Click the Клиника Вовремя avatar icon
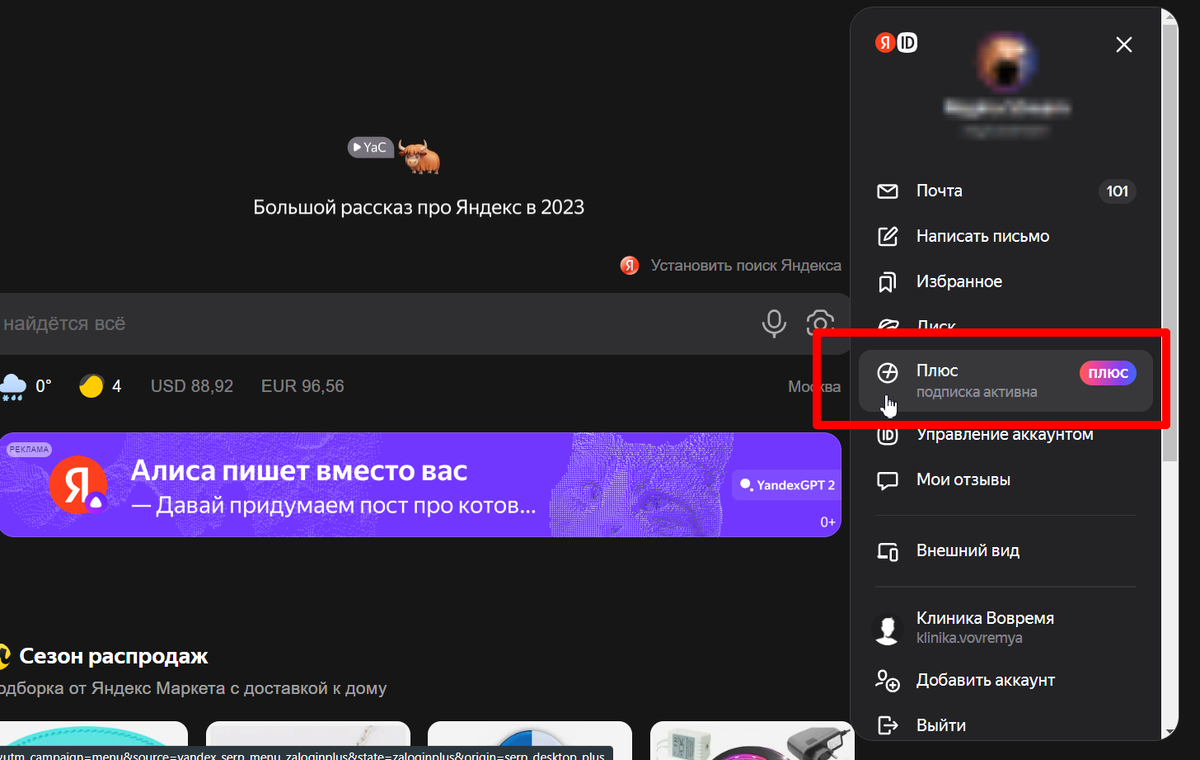 pos(887,628)
